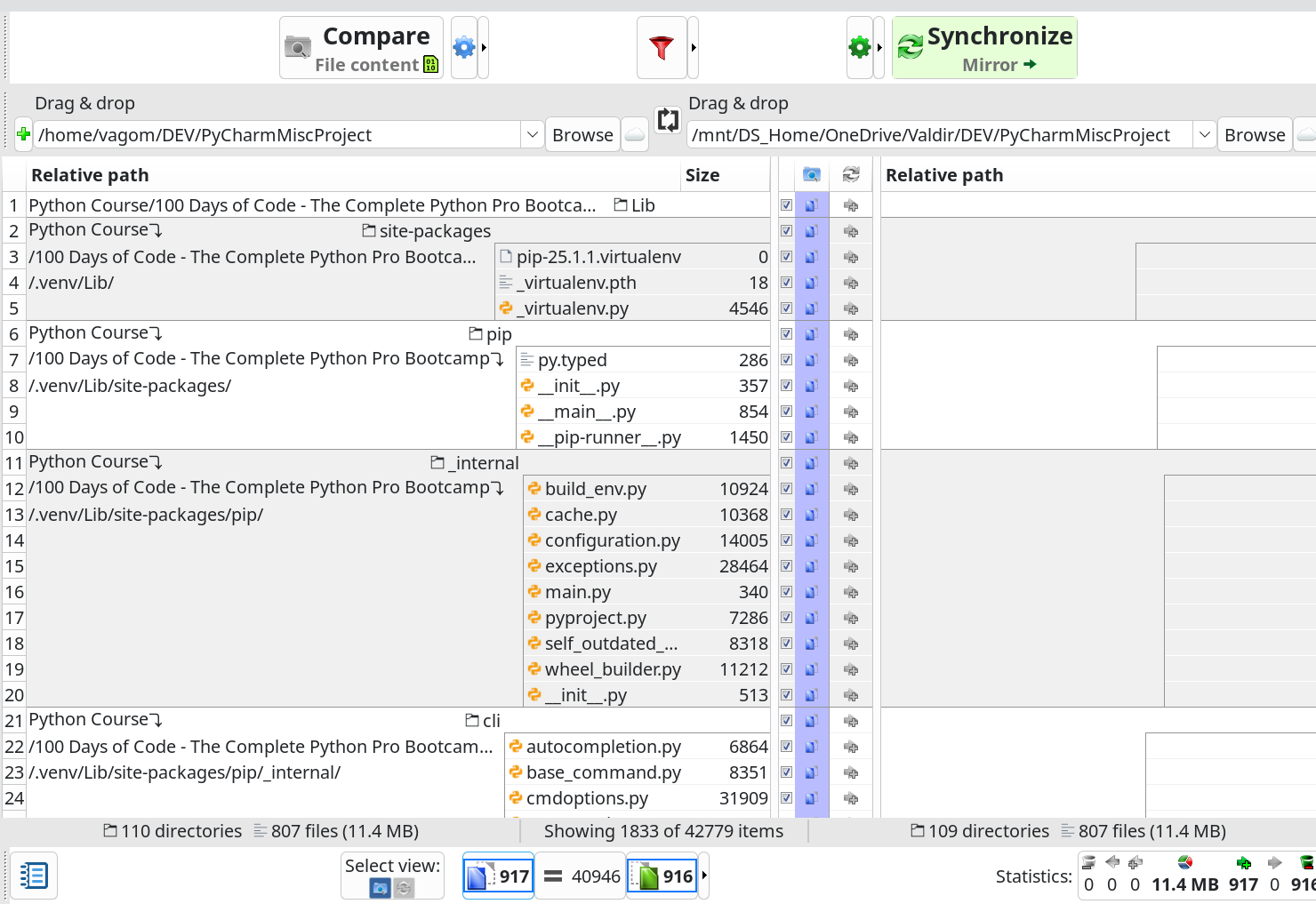1316x904 pixels.
Task: Uncheck the configuration.py row checkbox
Action: (x=786, y=540)
